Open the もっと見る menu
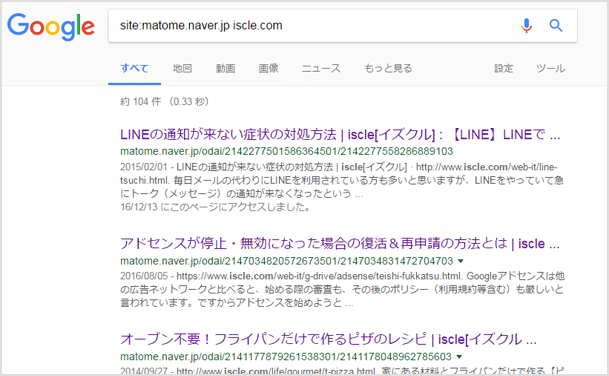The height and width of the screenshot is (376, 609). click(388, 68)
